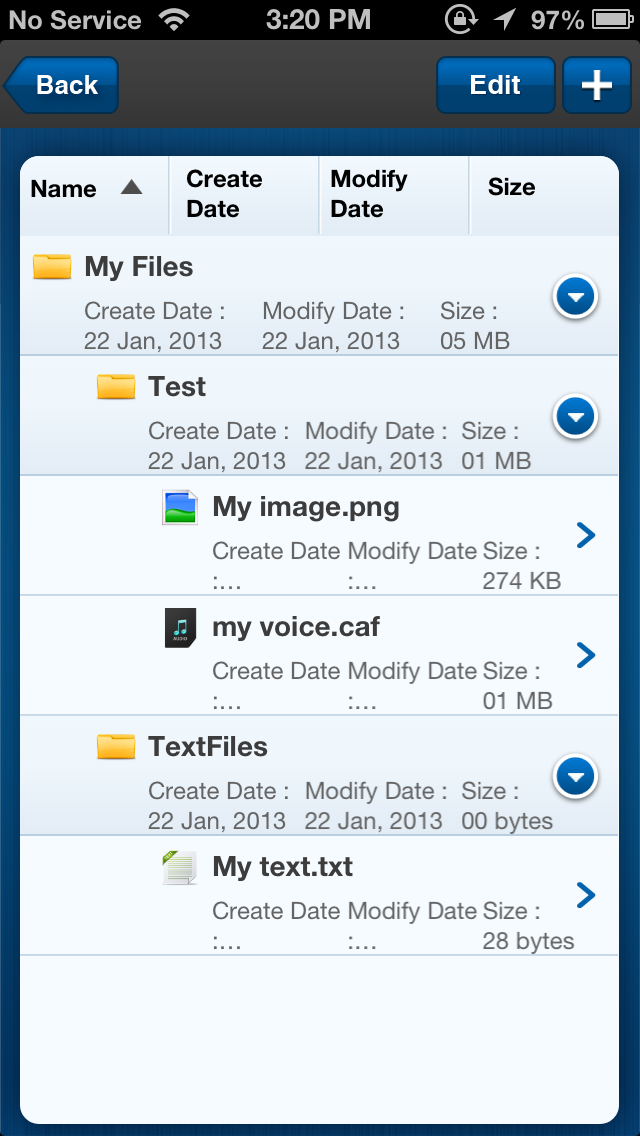Click the My Files folder icon

click(52, 267)
